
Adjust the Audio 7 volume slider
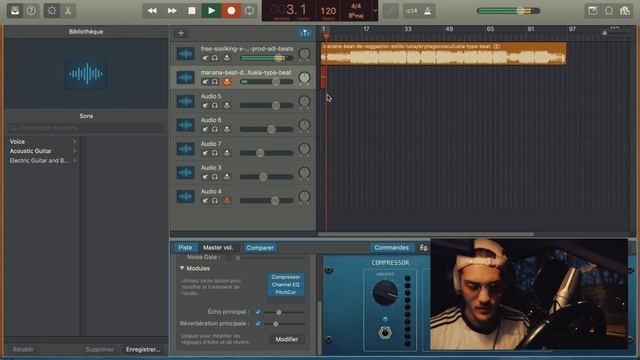pyautogui.click(x=260, y=153)
